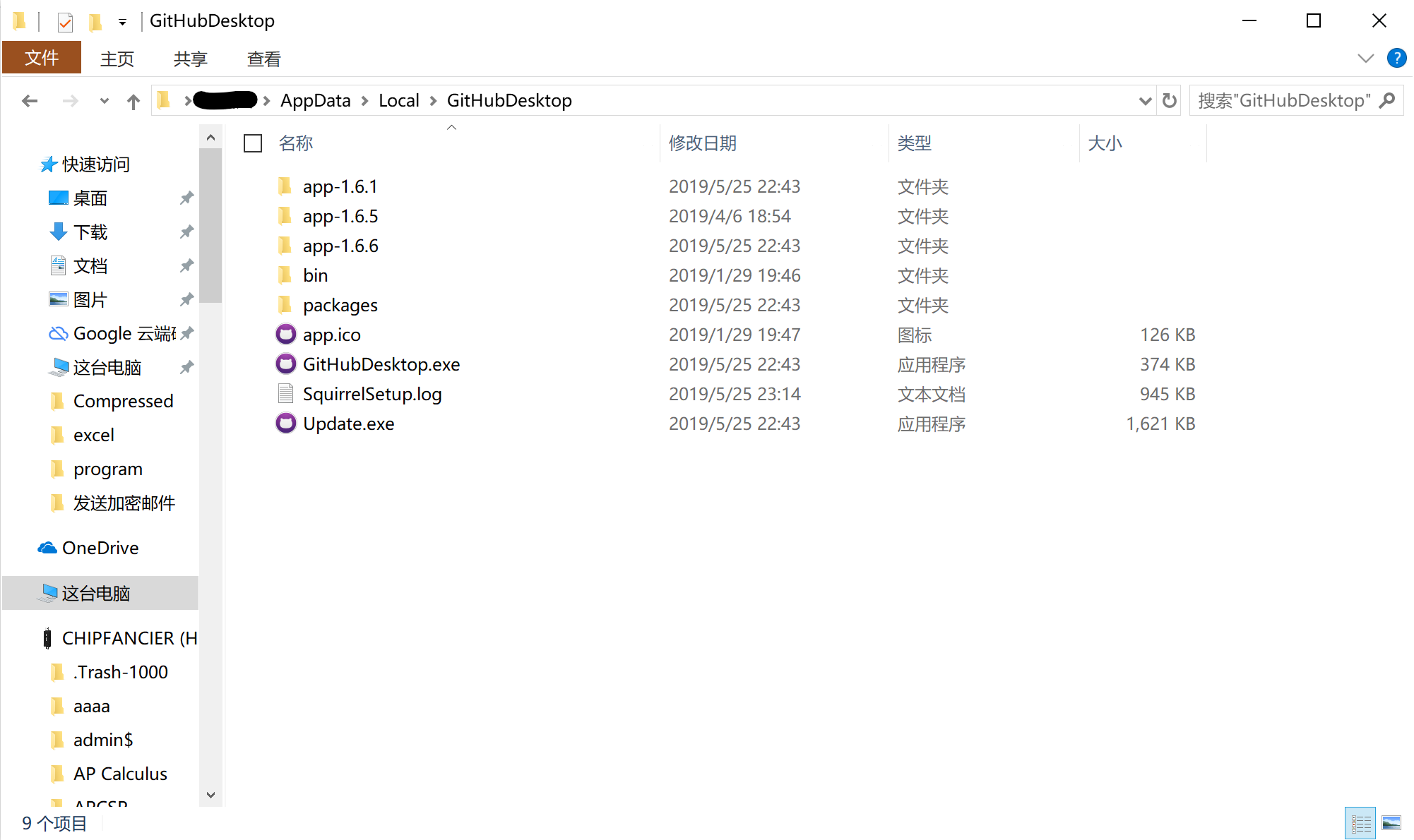Viewport: 1414px width, 840px height.
Task: Switch to details view in status bar
Action: coord(1361,822)
